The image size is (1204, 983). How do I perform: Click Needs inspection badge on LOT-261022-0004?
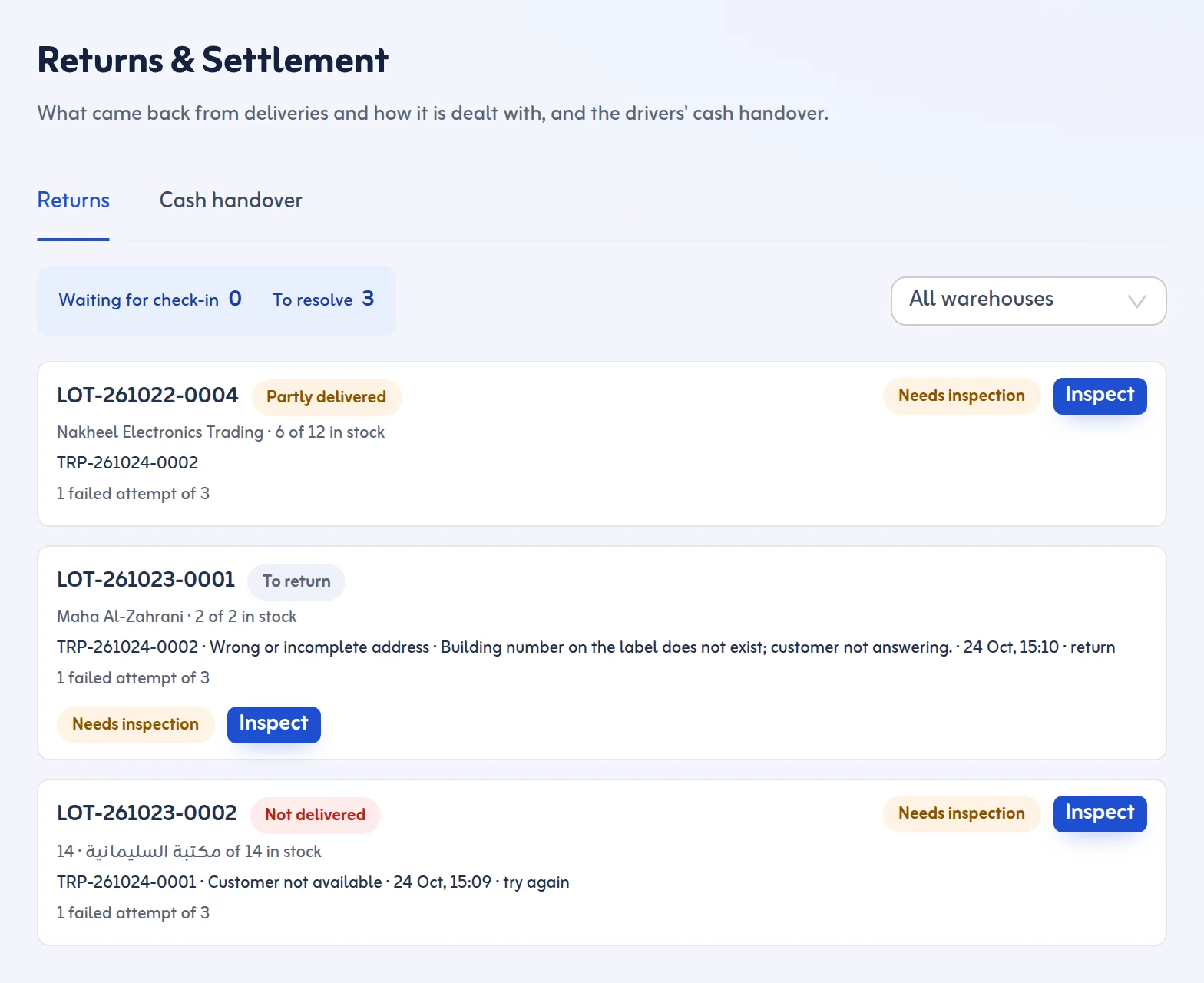click(x=961, y=396)
